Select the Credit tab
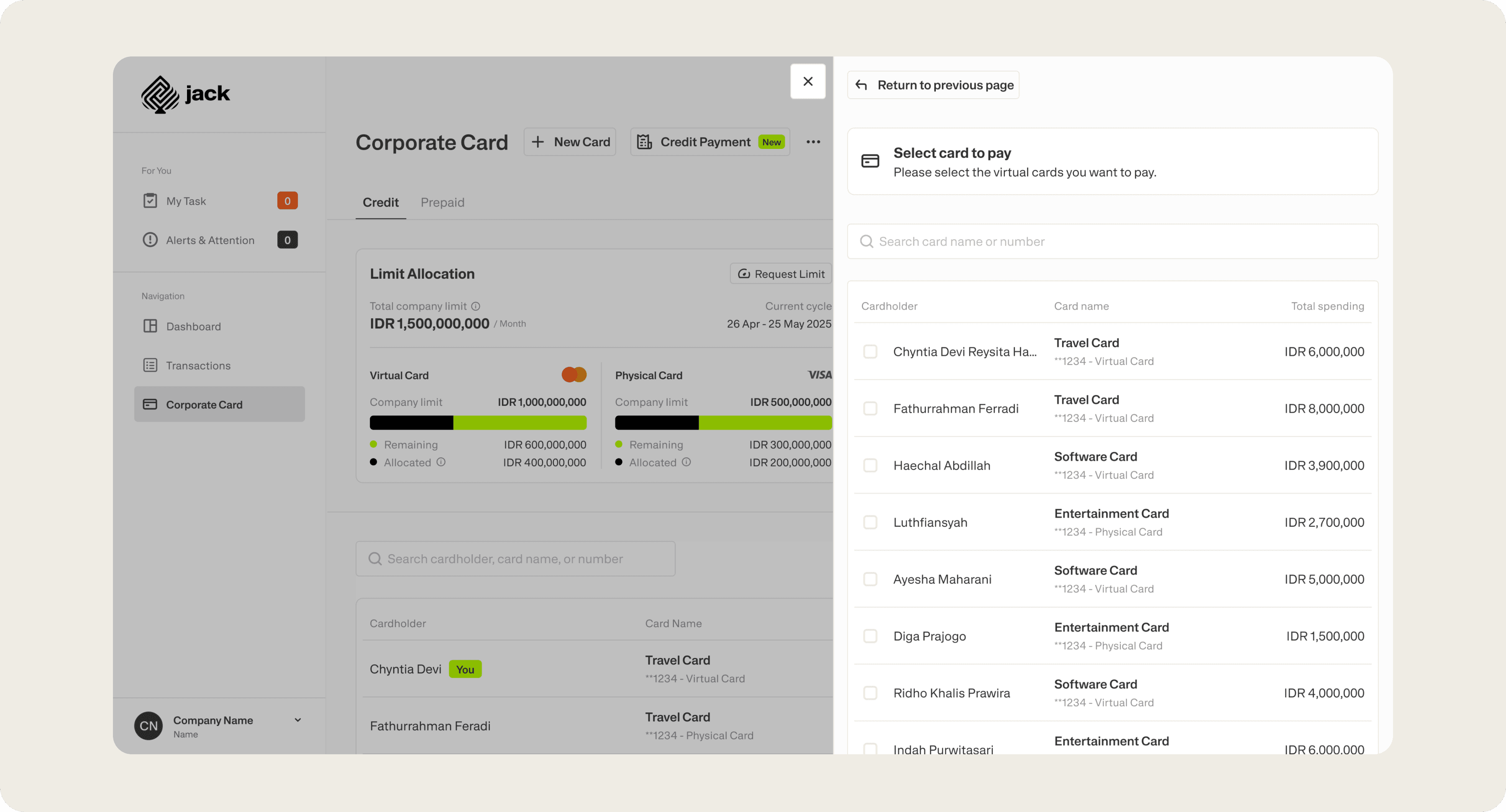 coord(381,202)
